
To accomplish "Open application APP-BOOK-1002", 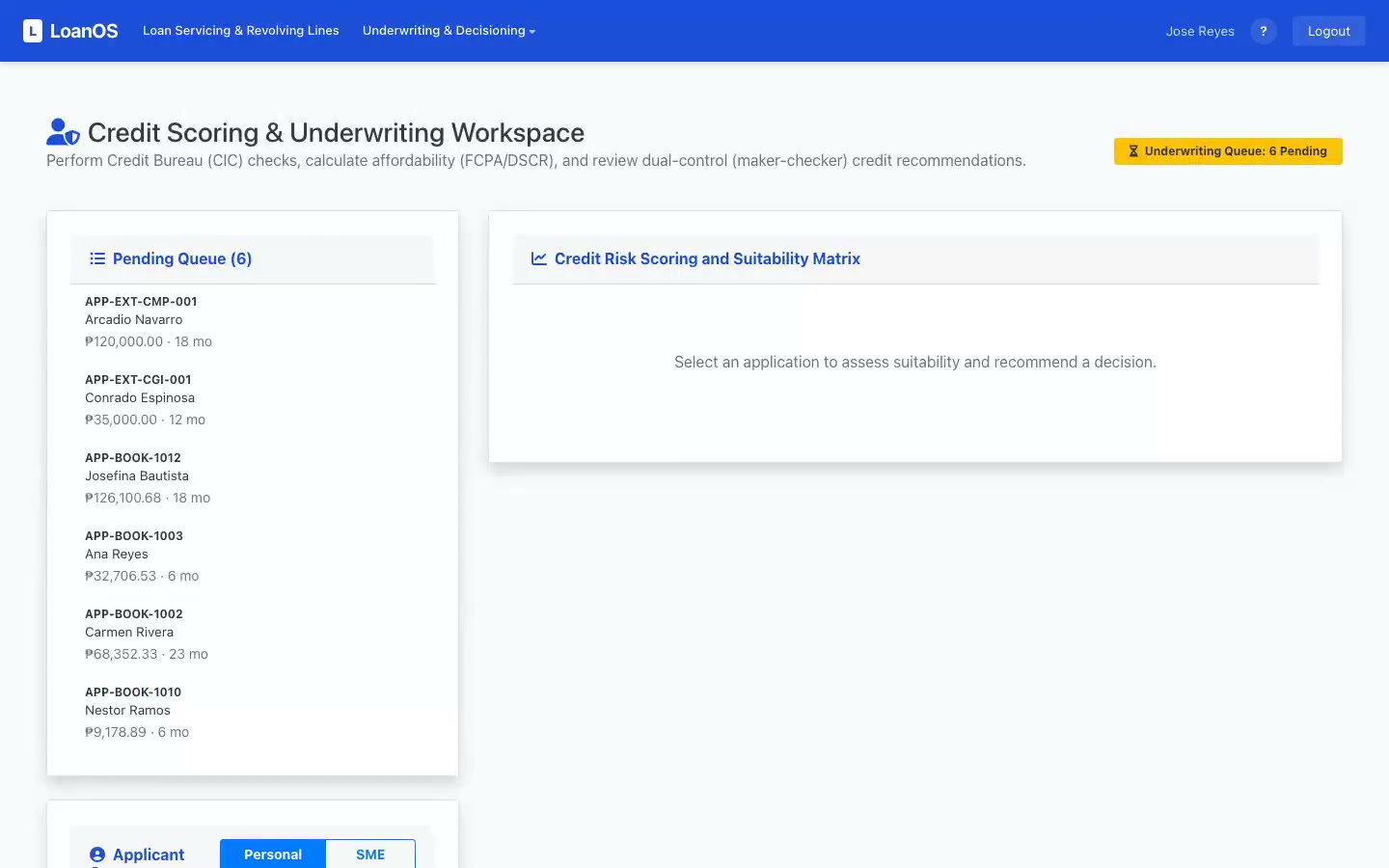I will 134,614.
